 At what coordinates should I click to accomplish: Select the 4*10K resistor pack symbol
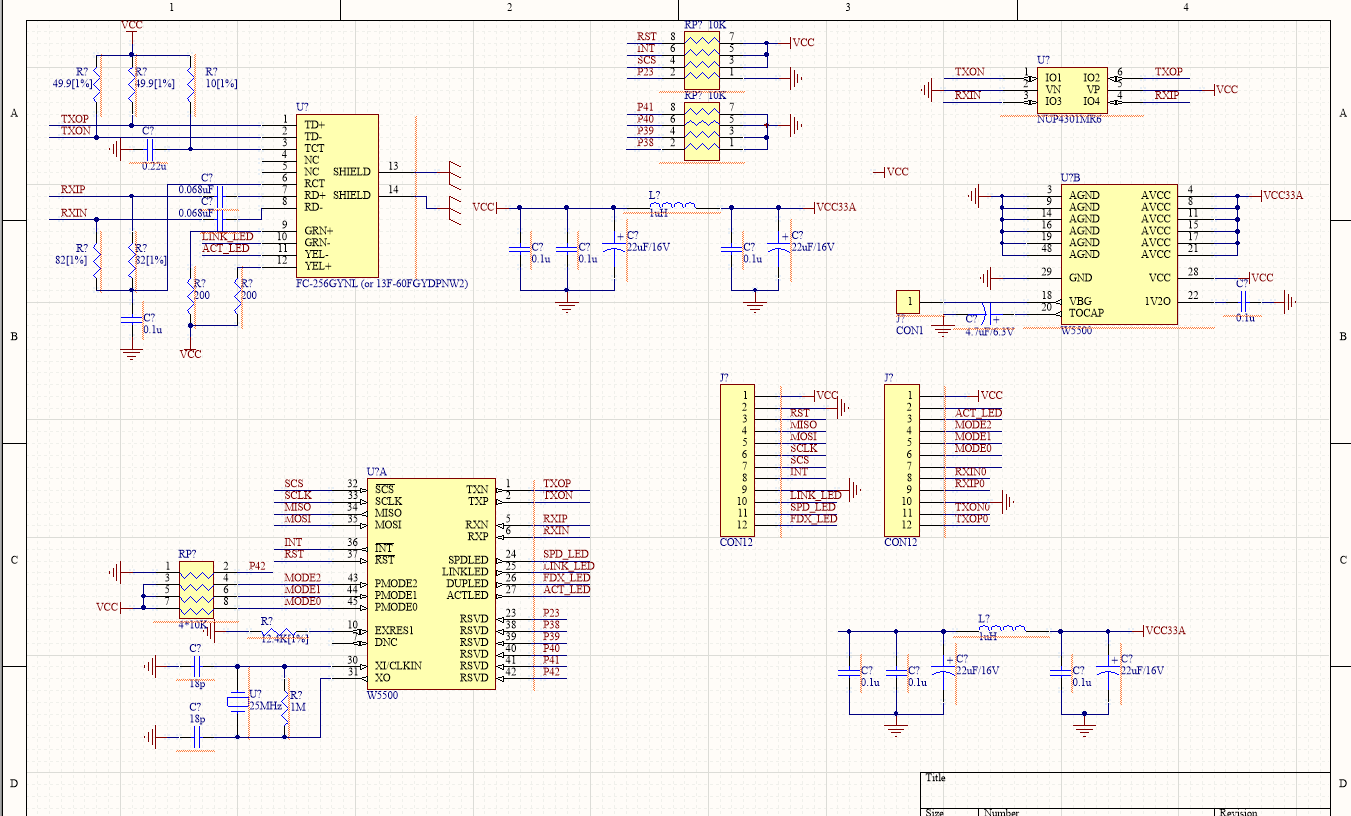pos(196,589)
